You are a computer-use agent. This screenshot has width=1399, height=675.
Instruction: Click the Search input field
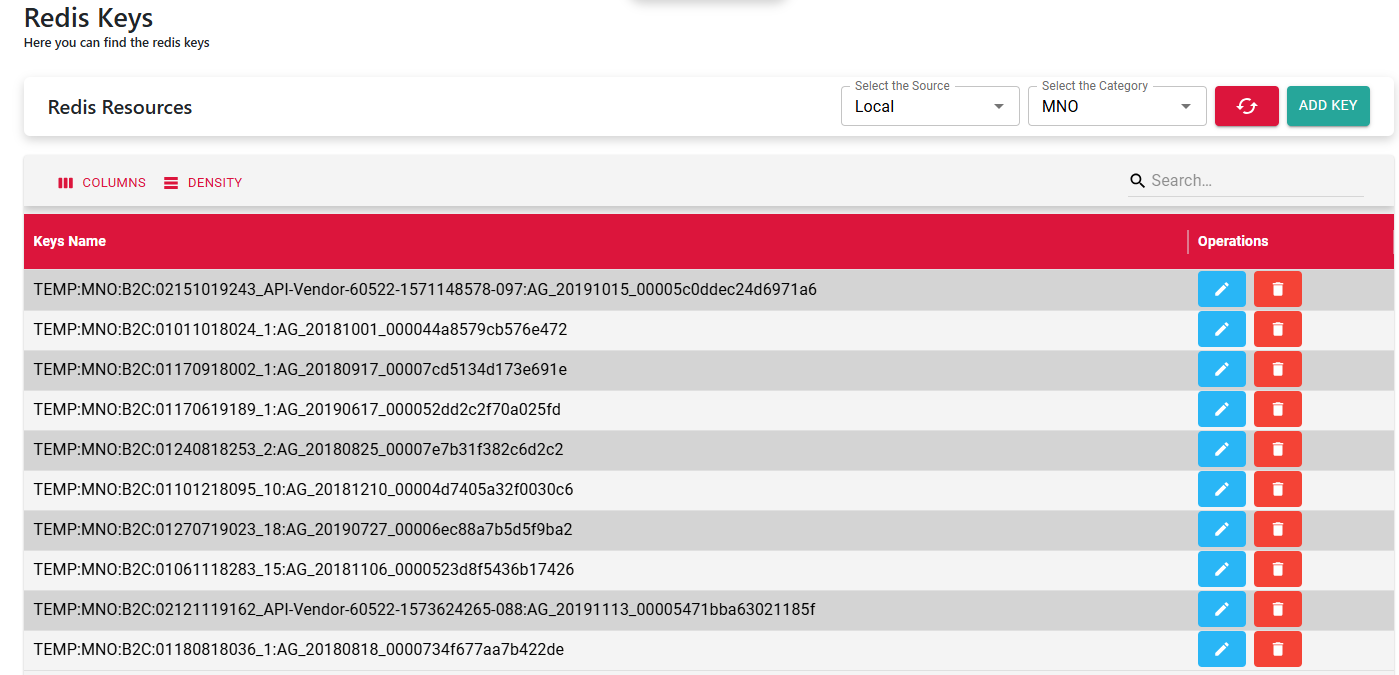[1256, 181]
